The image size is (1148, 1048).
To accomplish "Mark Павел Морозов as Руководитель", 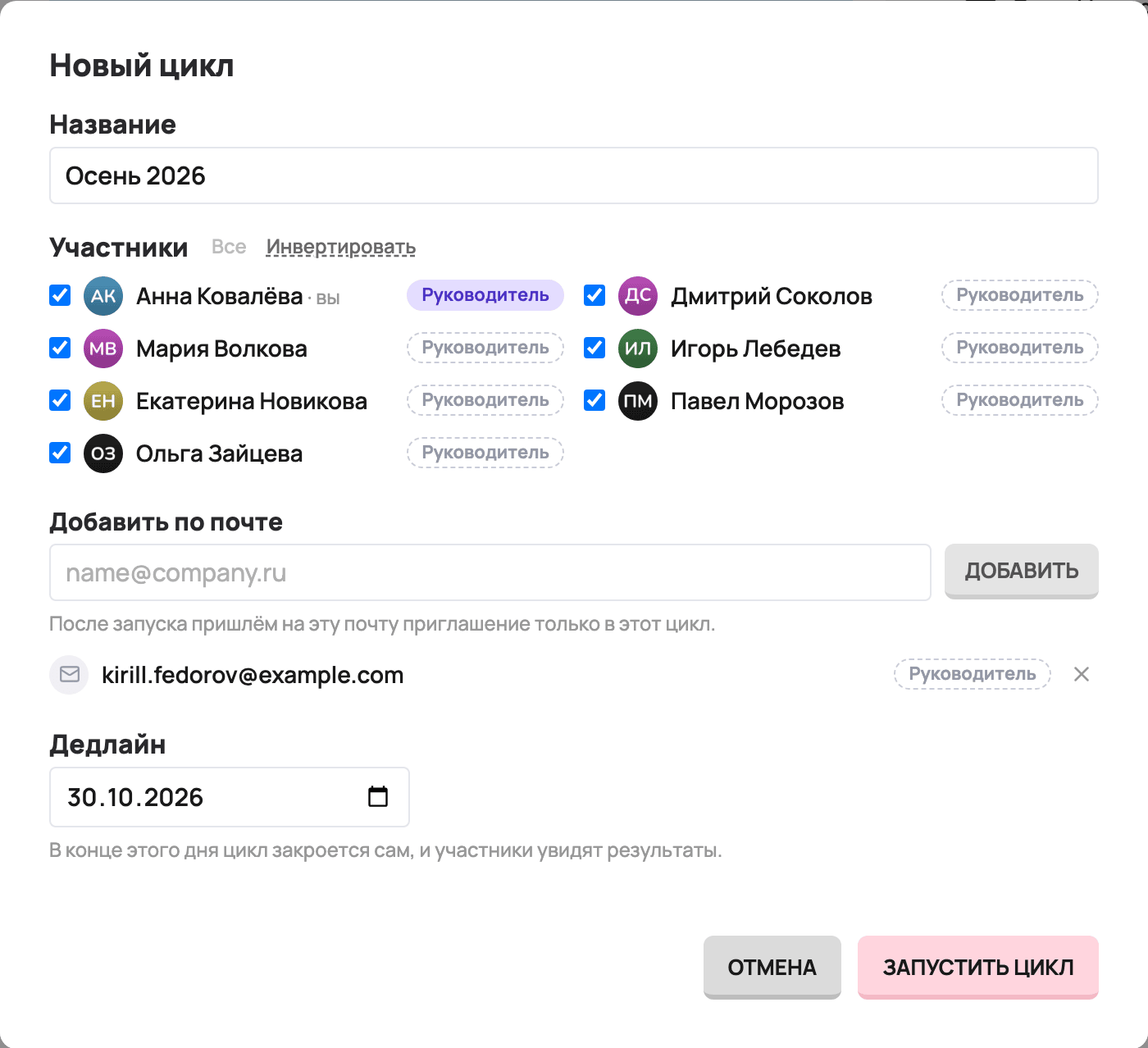I will tap(1020, 400).
